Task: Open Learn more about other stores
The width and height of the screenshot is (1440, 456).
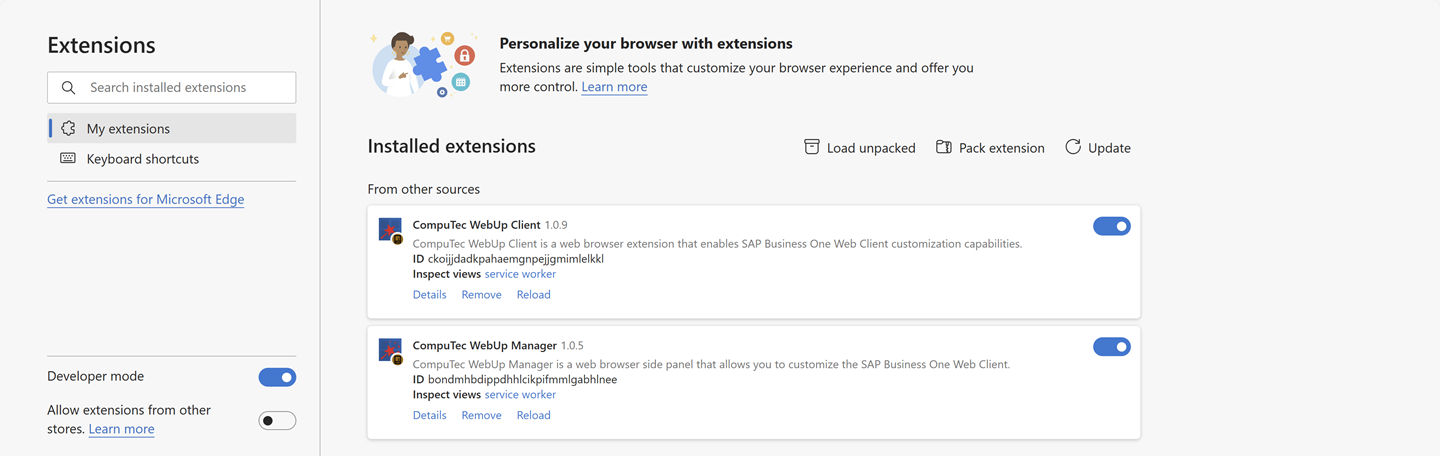Action: 121,429
